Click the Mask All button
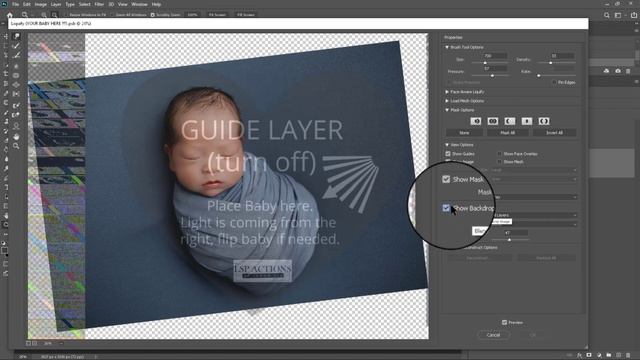This screenshot has height=360, width=640. 508,133
